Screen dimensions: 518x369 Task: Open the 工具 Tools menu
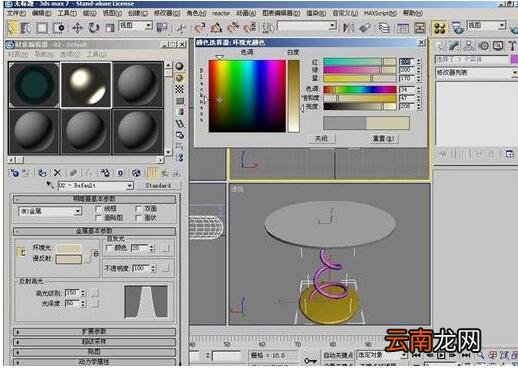point(67,13)
